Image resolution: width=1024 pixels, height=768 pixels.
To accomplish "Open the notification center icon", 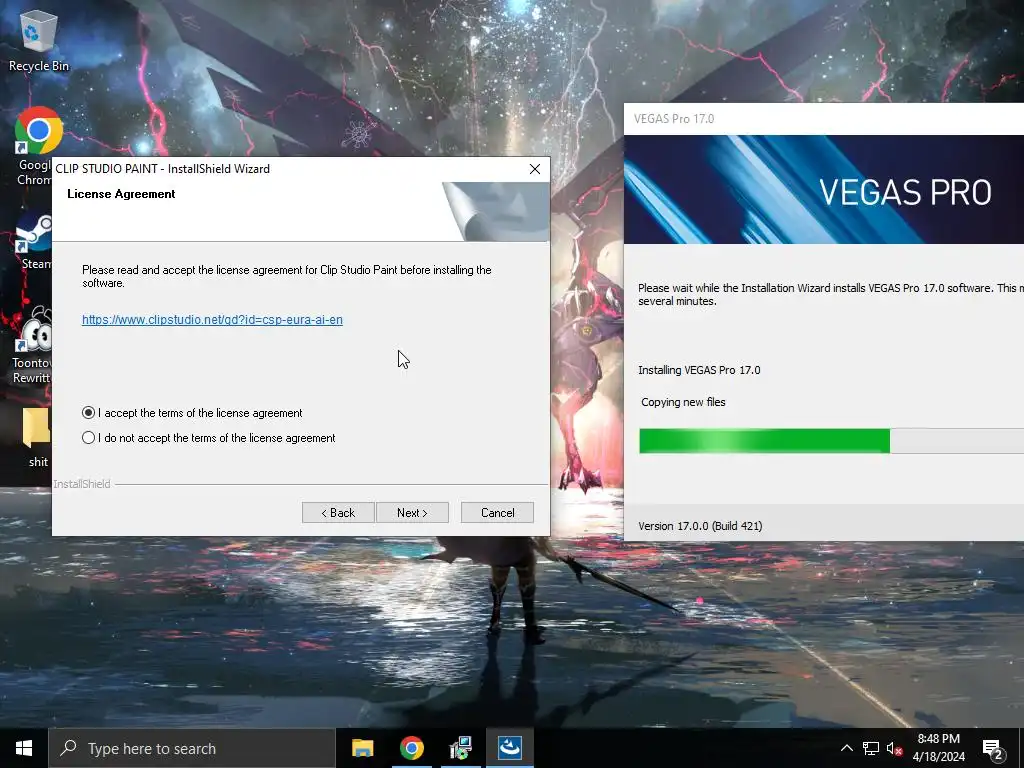I will tap(993, 748).
